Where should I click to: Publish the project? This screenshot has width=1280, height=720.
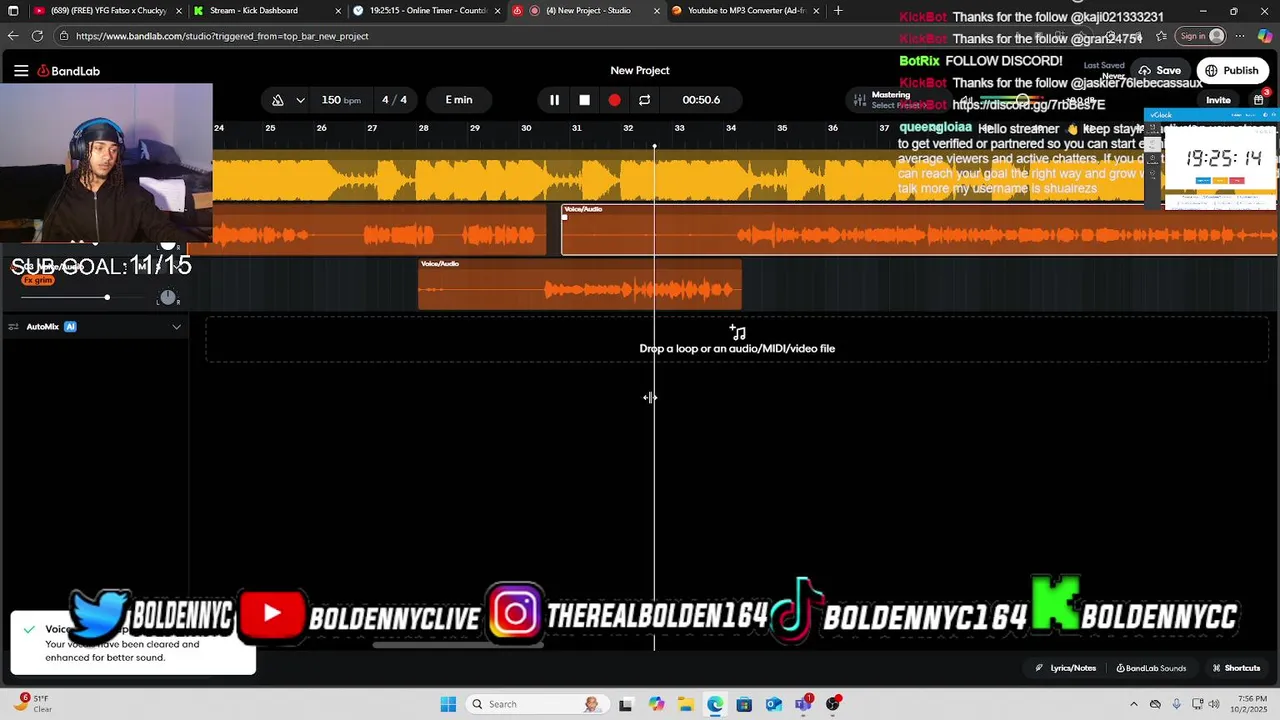[x=1231, y=71]
